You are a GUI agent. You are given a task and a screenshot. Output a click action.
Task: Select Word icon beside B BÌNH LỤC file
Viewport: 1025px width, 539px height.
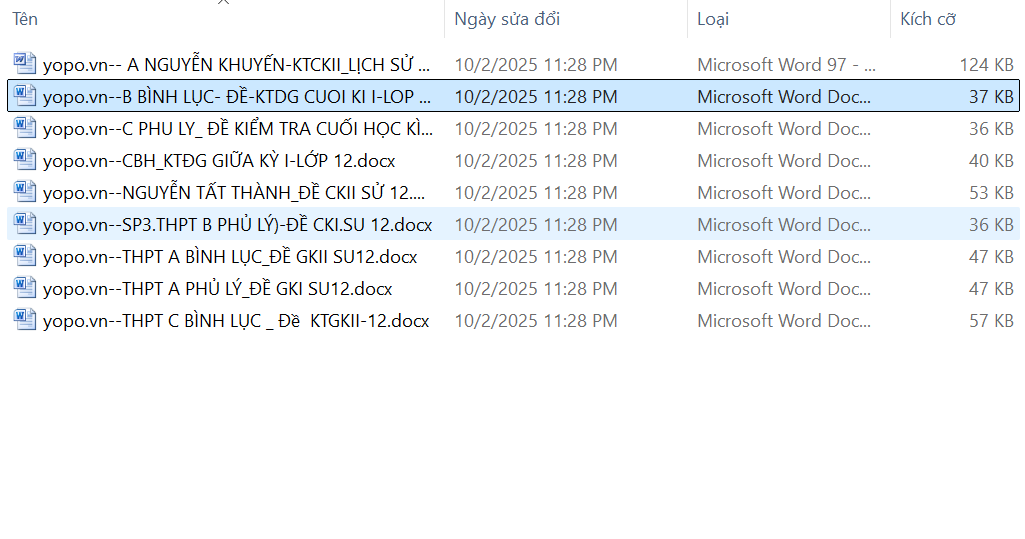[x=25, y=96]
